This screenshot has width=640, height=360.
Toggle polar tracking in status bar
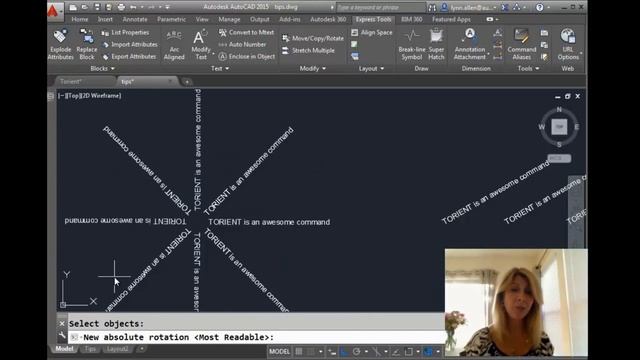[356, 351]
